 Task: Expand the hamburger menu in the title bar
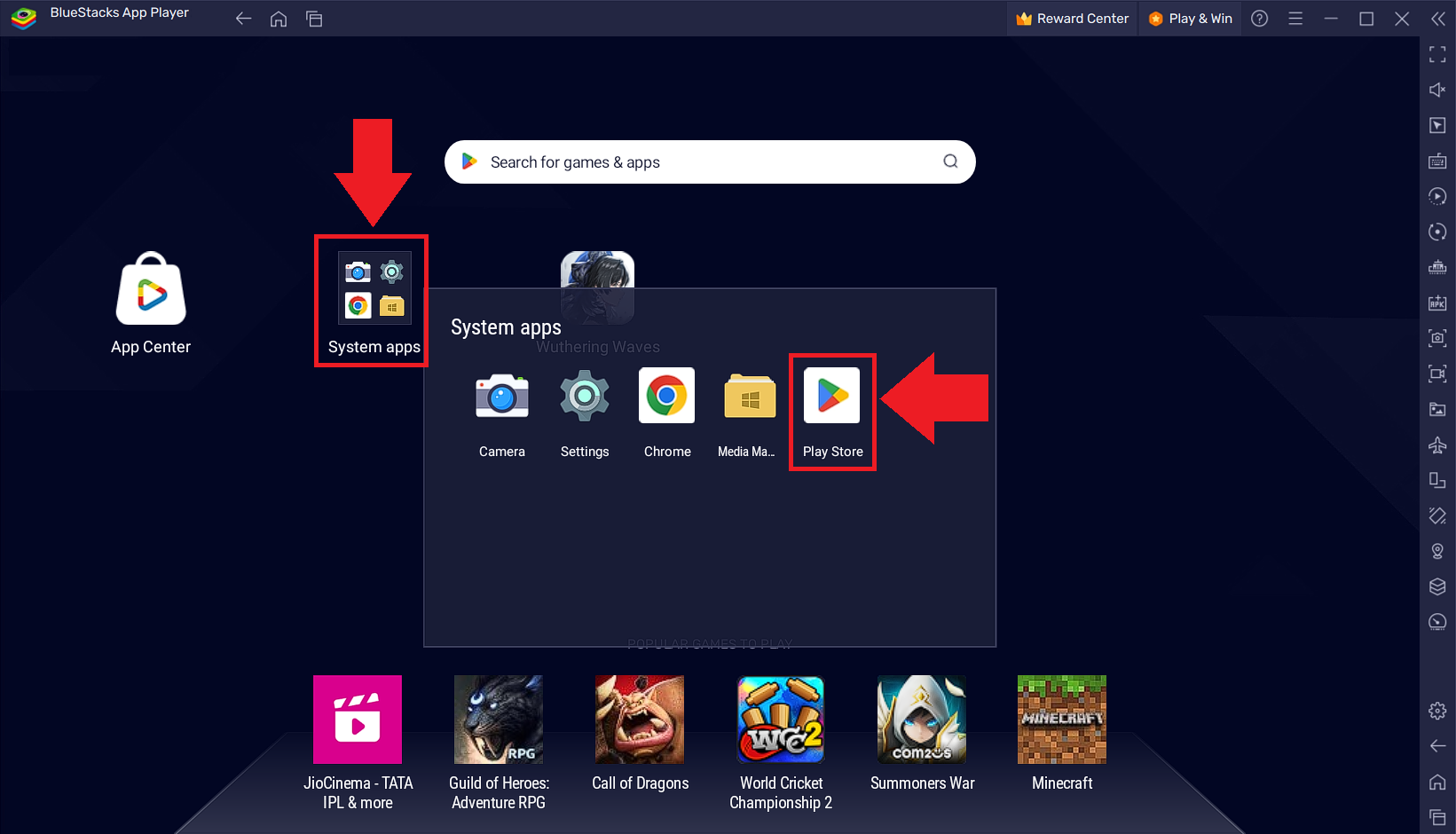pos(1295,18)
